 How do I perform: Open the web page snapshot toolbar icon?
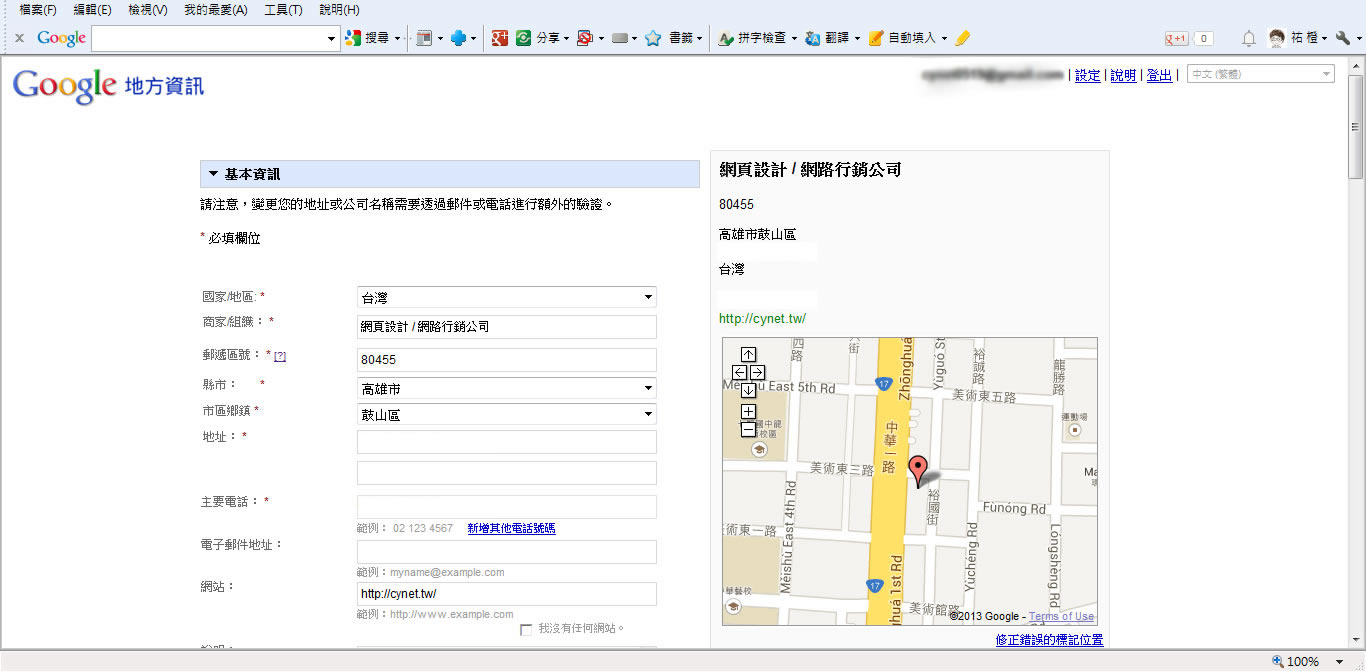424,38
